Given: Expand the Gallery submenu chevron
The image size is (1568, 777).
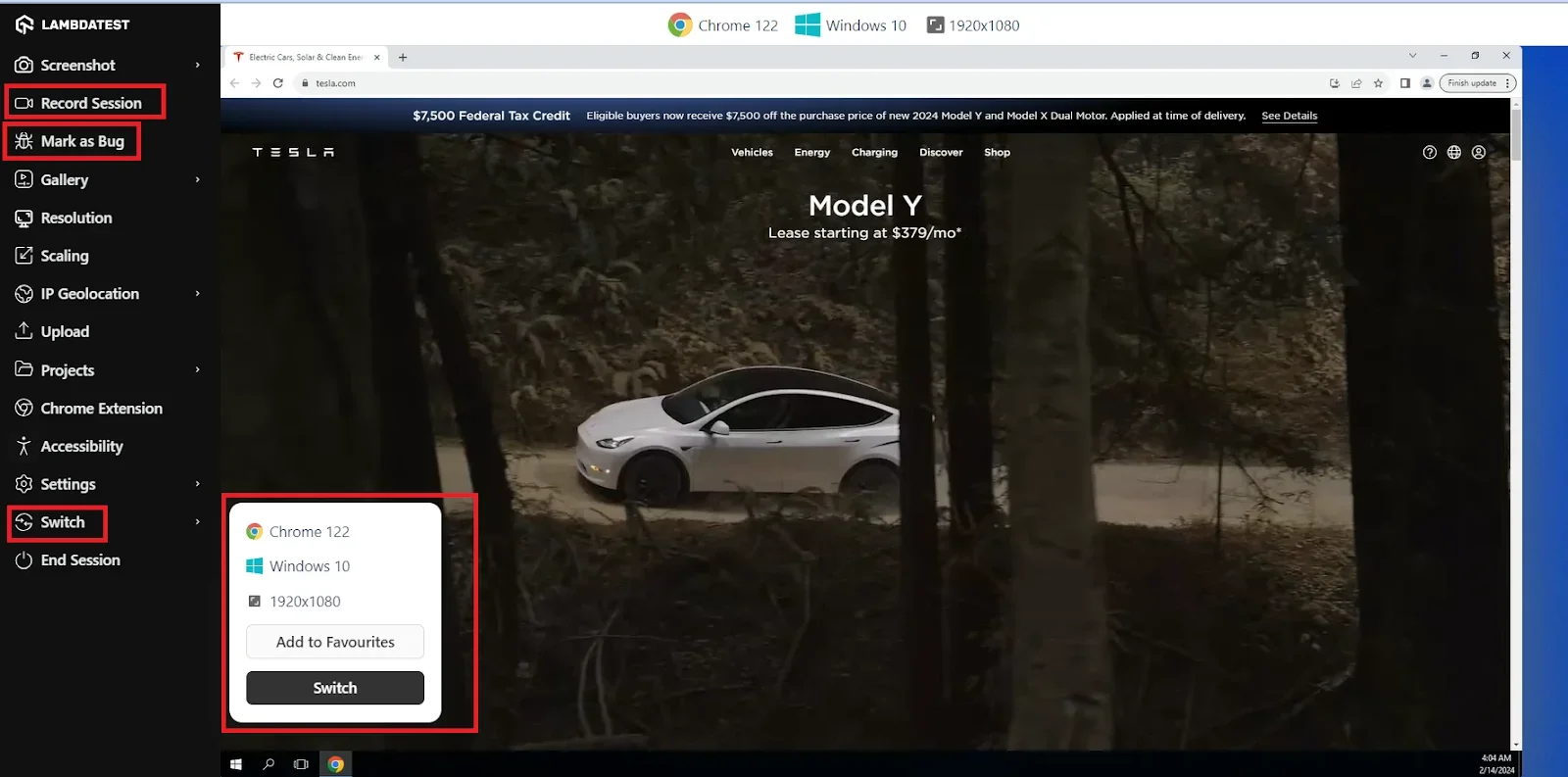Looking at the screenshot, I should click(x=198, y=179).
